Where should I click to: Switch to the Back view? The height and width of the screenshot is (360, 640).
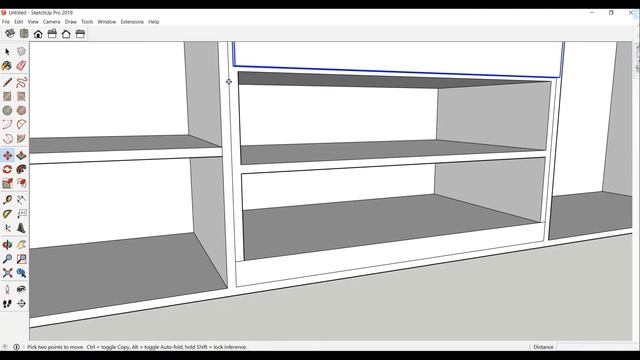pos(66,33)
